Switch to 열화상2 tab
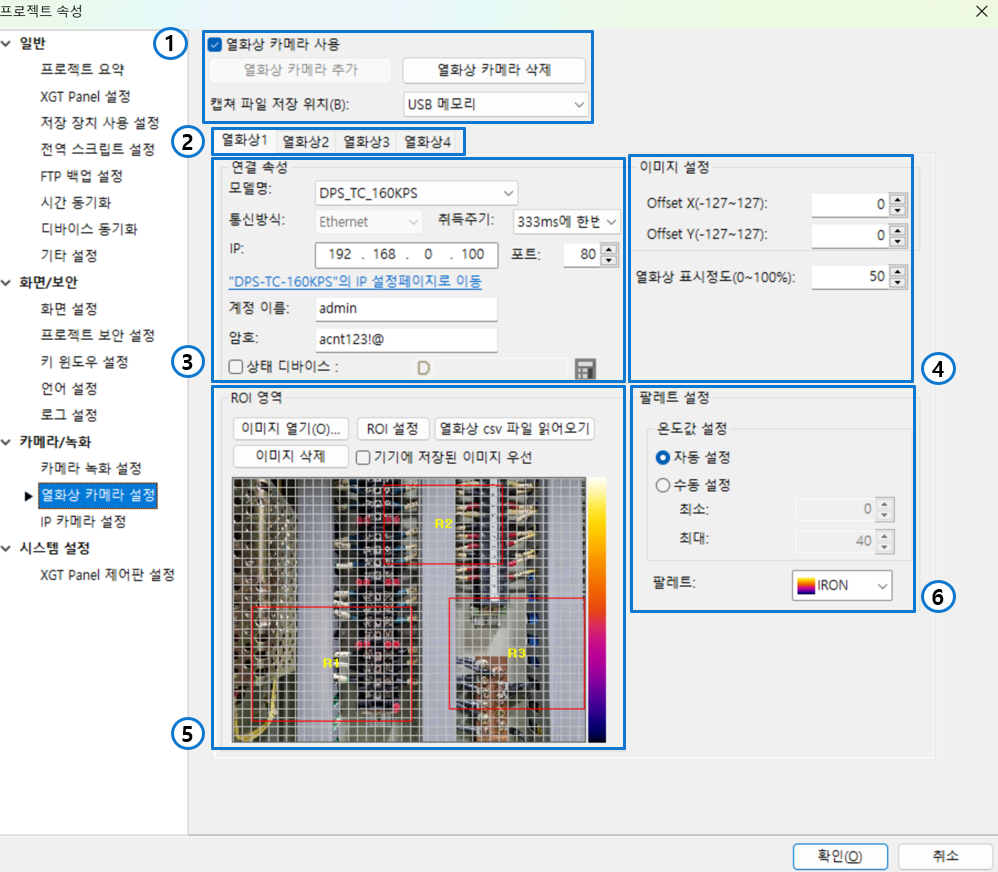998x872 pixels. point(306,142)
